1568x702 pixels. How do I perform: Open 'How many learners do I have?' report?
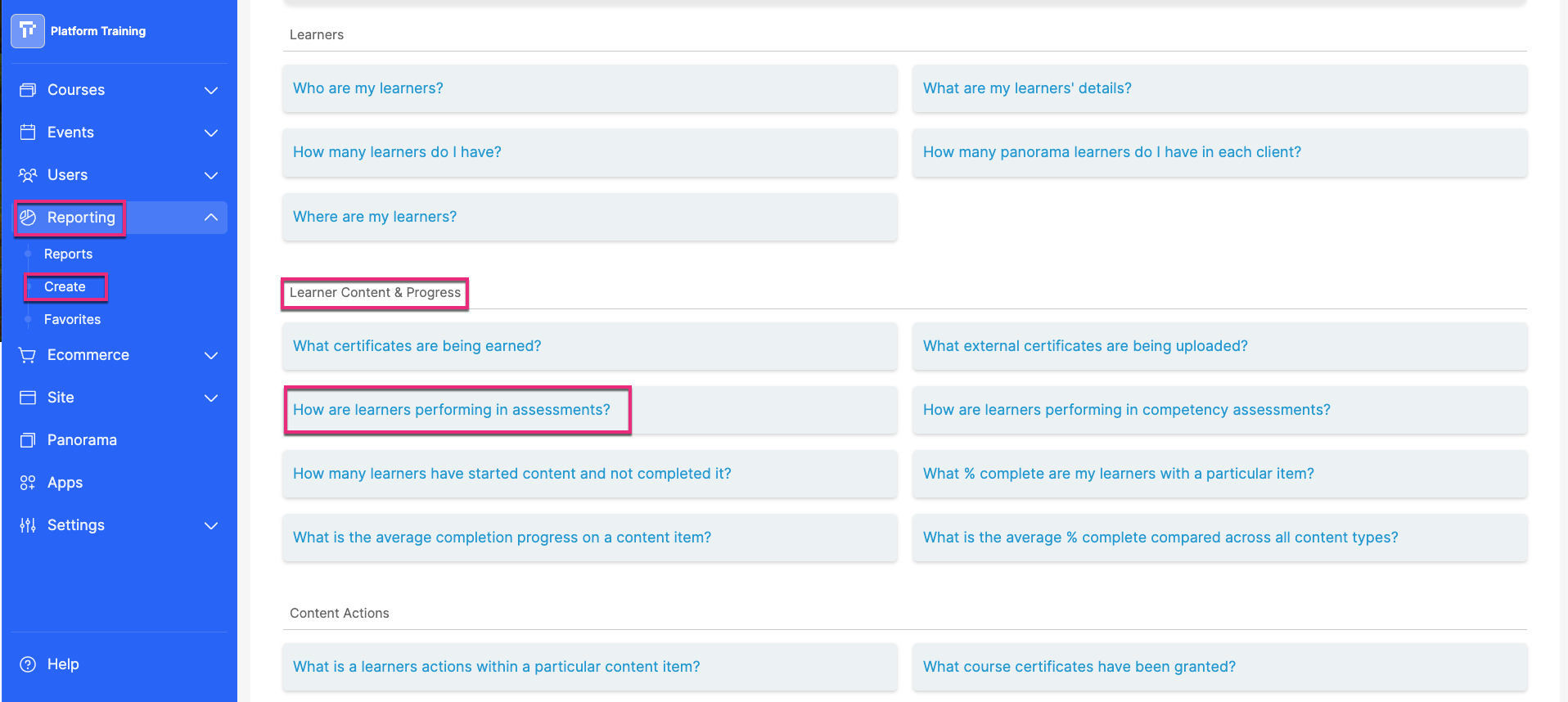point(590,152)
